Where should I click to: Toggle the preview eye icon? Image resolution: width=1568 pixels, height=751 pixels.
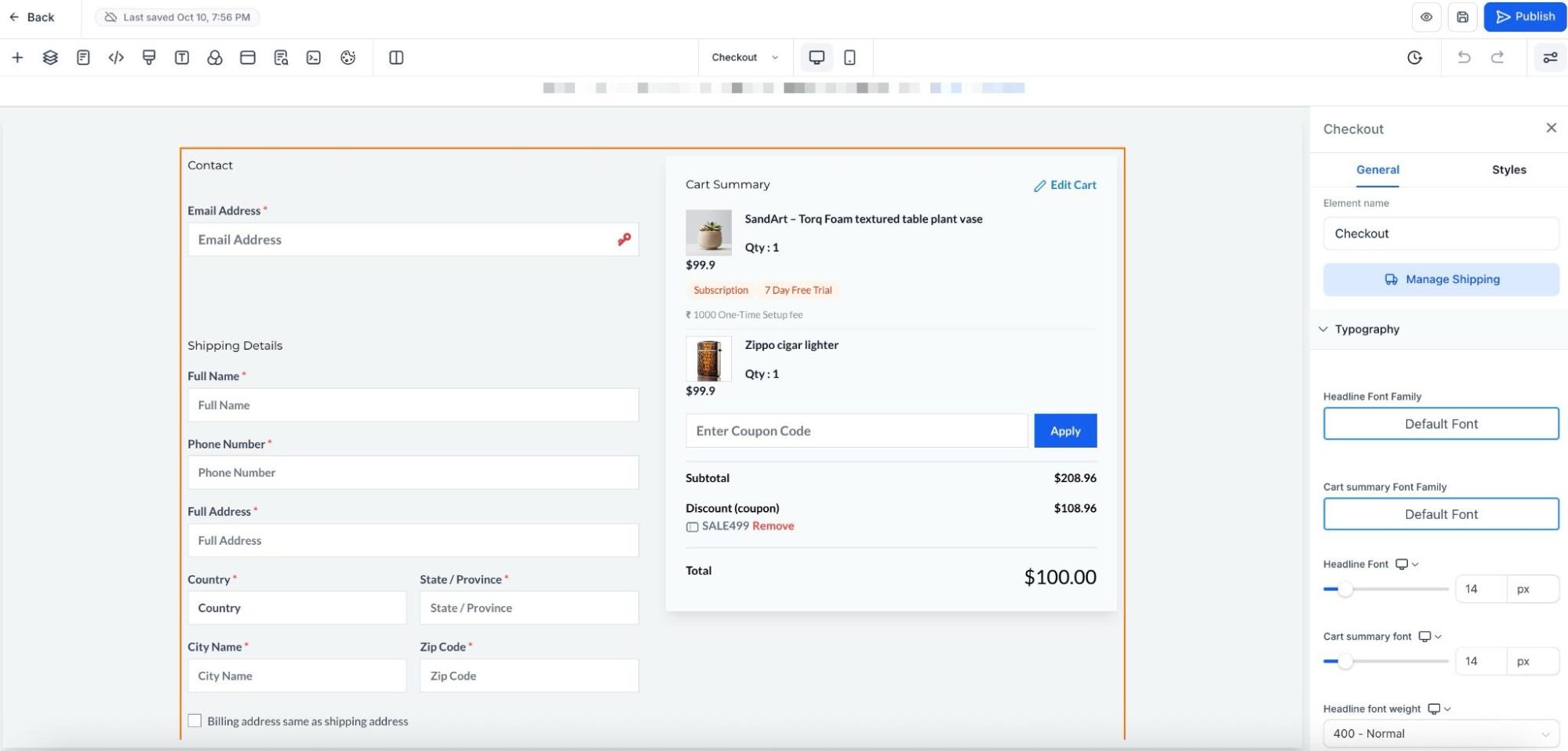[1426, 17]
